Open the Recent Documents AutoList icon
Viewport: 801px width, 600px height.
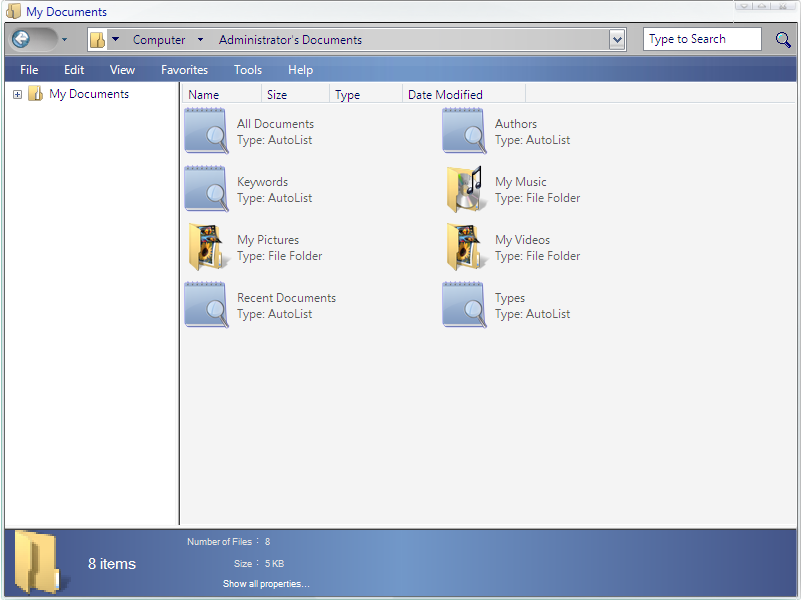click(206, 306)
